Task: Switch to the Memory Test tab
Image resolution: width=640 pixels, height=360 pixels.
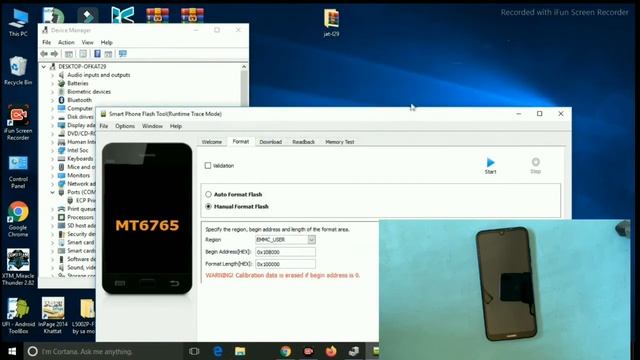Action: point(340,142)
